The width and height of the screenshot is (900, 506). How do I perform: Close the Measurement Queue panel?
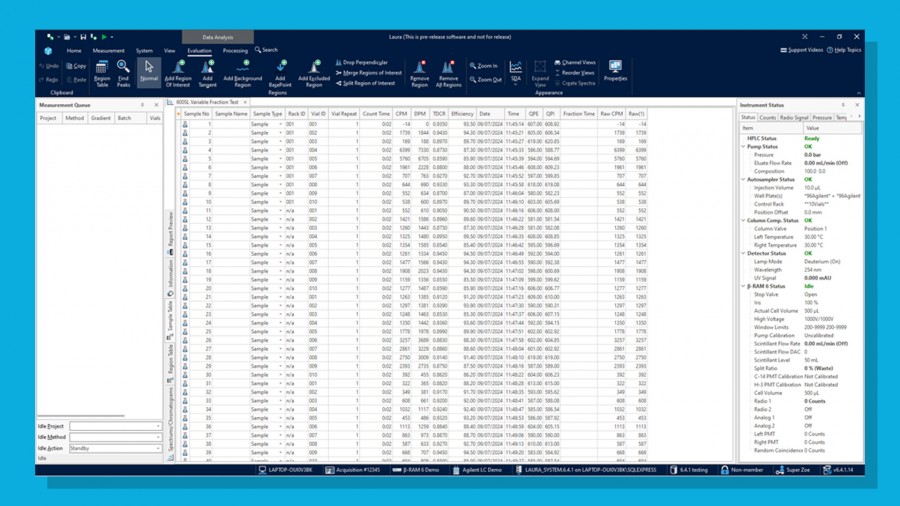click(x=156, y=105)
